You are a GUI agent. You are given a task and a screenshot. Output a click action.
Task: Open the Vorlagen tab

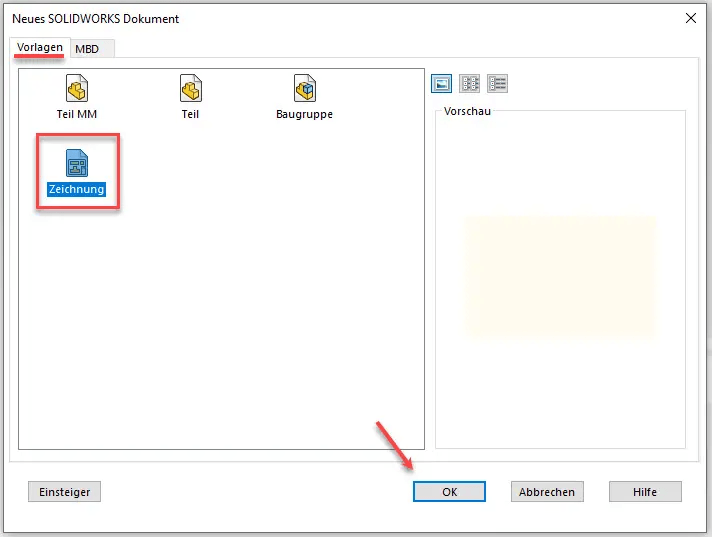[40, 48]
